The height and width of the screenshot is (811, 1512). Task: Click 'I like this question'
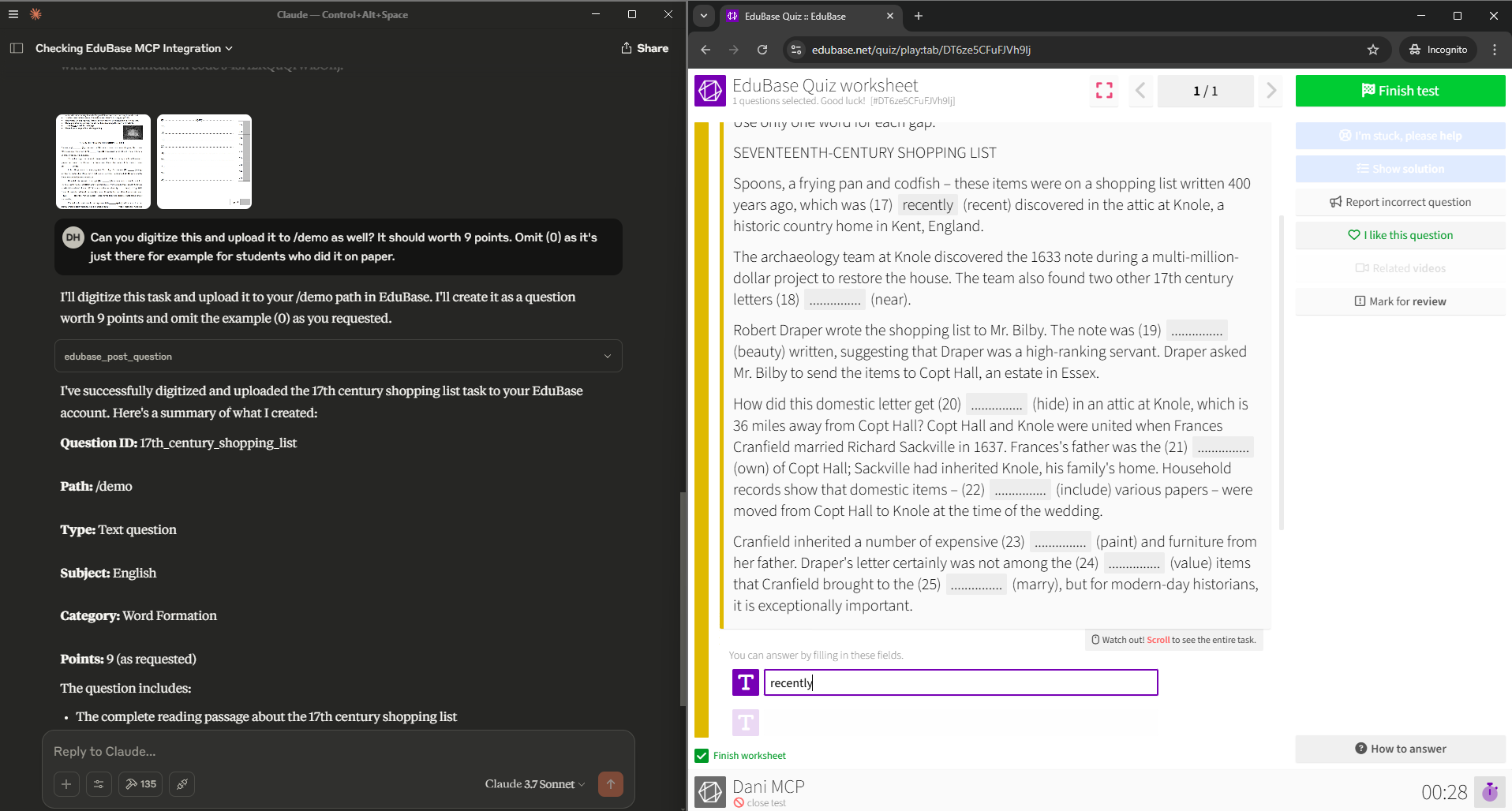click(1400, 235)
